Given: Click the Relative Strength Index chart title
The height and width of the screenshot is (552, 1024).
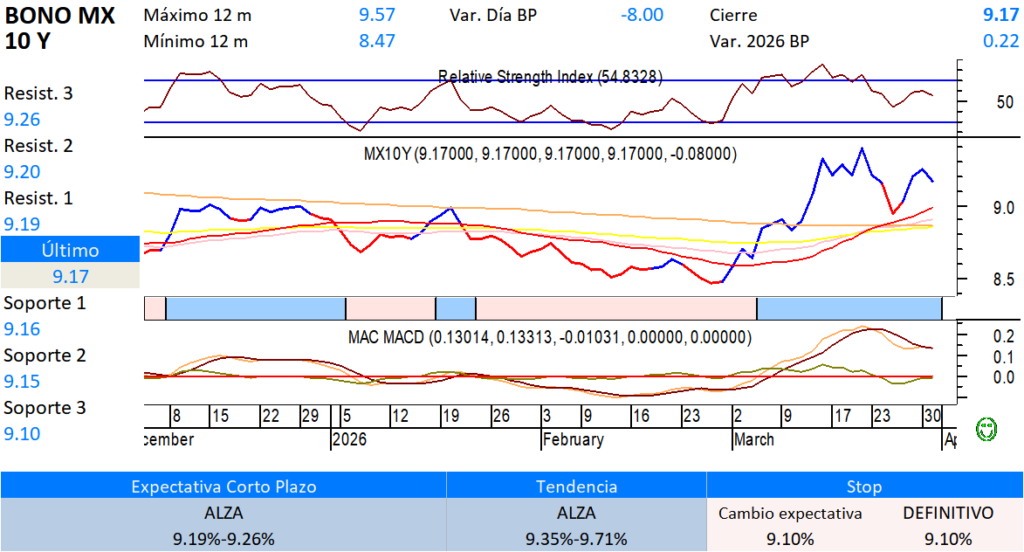Looking at the screenshot, I should [550, 77].
